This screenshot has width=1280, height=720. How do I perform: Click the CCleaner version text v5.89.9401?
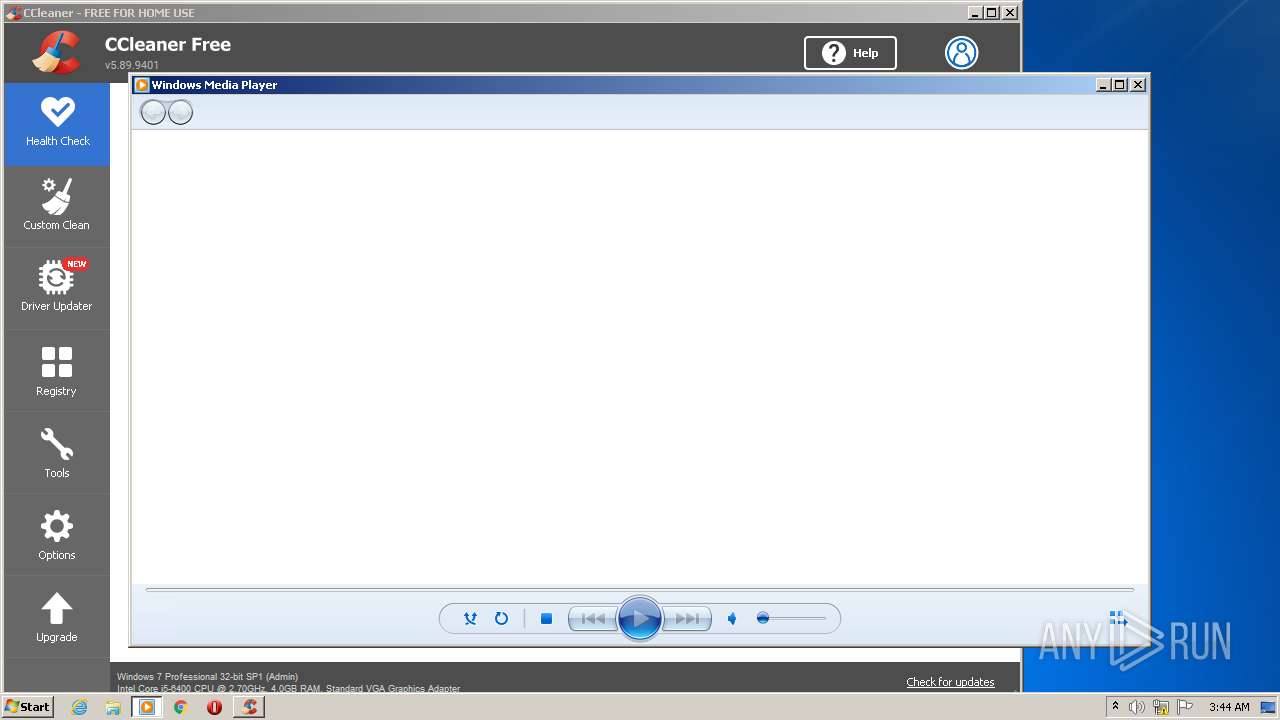click(132, 65)
